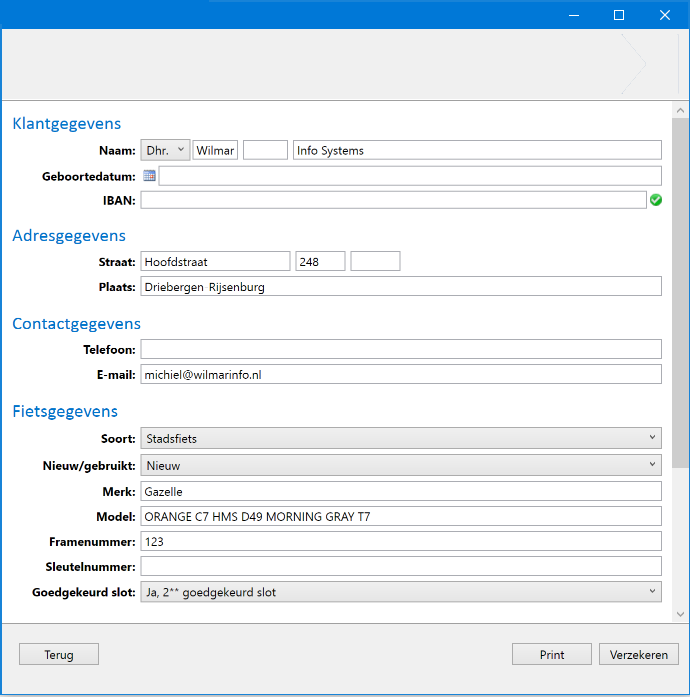Click the Sleutelnummer input field
This screenshot has width=690, height=697.
[x=401, y=566]
